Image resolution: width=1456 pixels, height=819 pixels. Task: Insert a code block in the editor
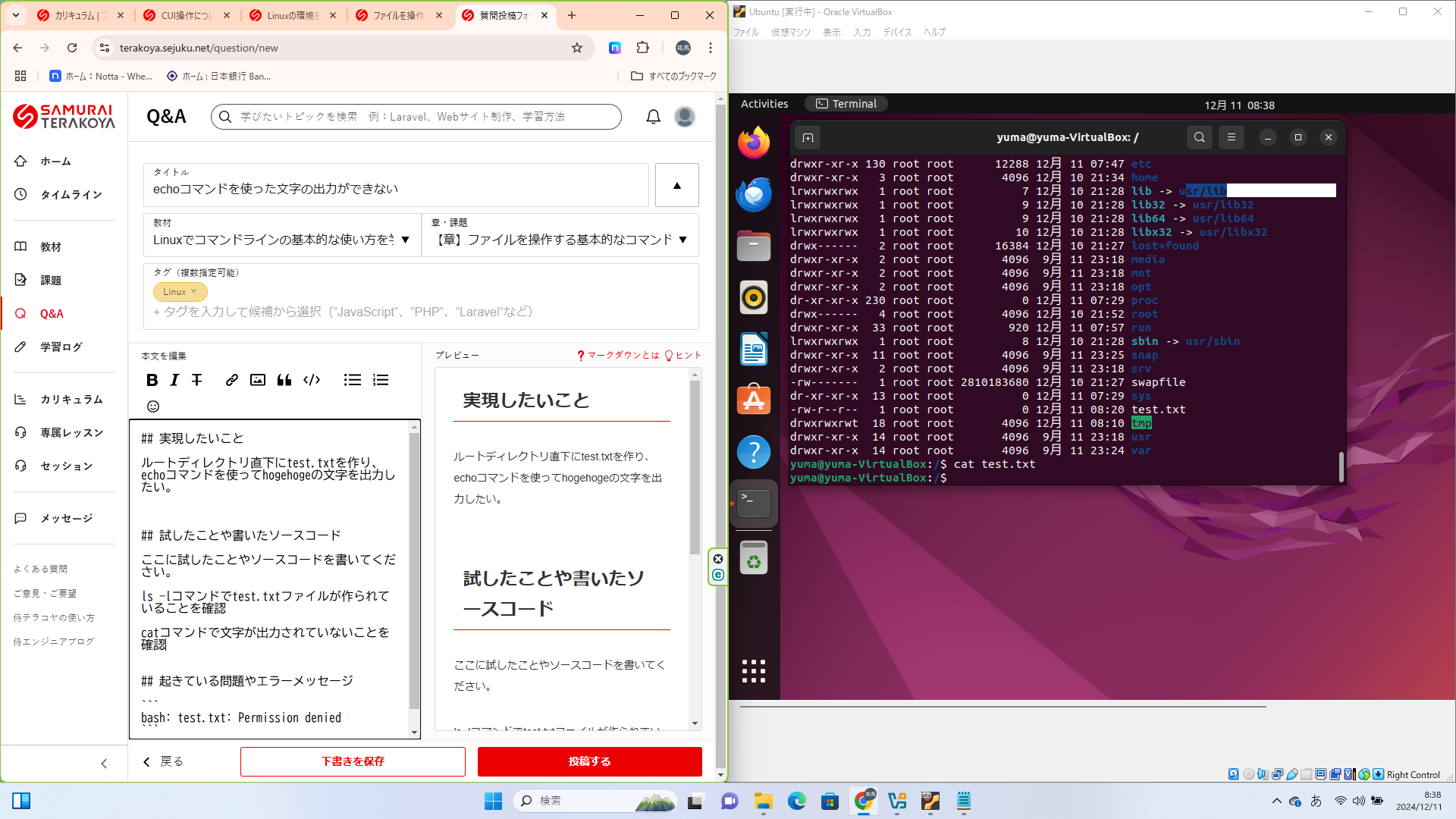[312, 380]
